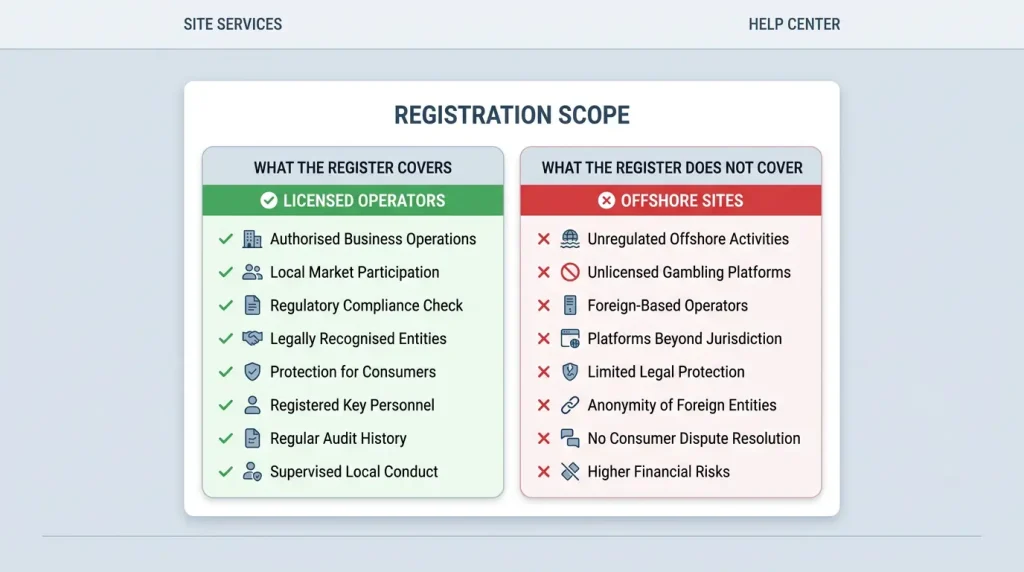Click the shield icon beside Protection for Consumers
1024x572 pixels.
(x=252, y=372)
